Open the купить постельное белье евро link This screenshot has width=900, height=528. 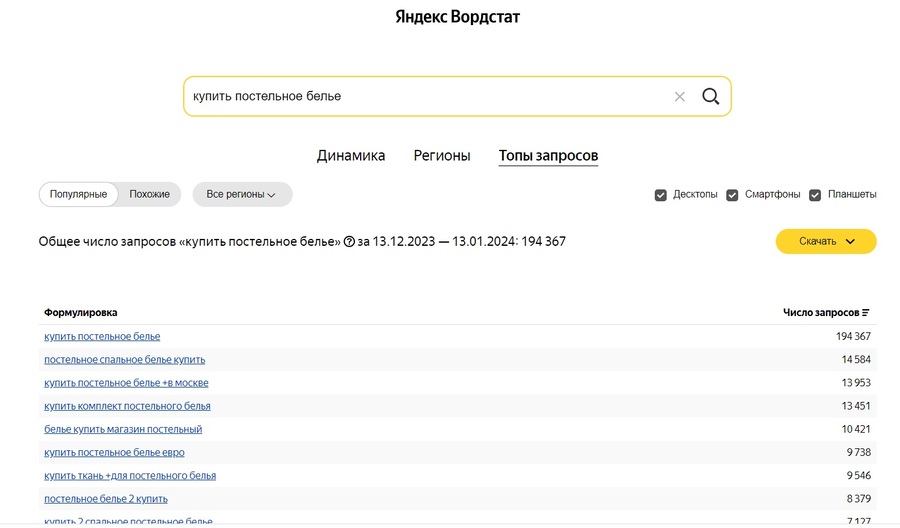tap(114, 452)
